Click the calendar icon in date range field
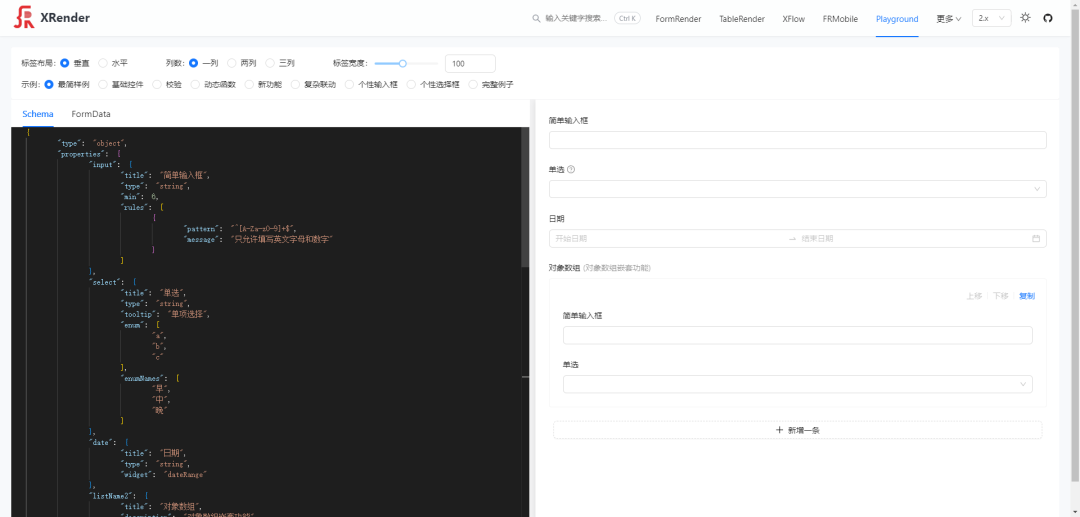 (x=1036, y=239)
